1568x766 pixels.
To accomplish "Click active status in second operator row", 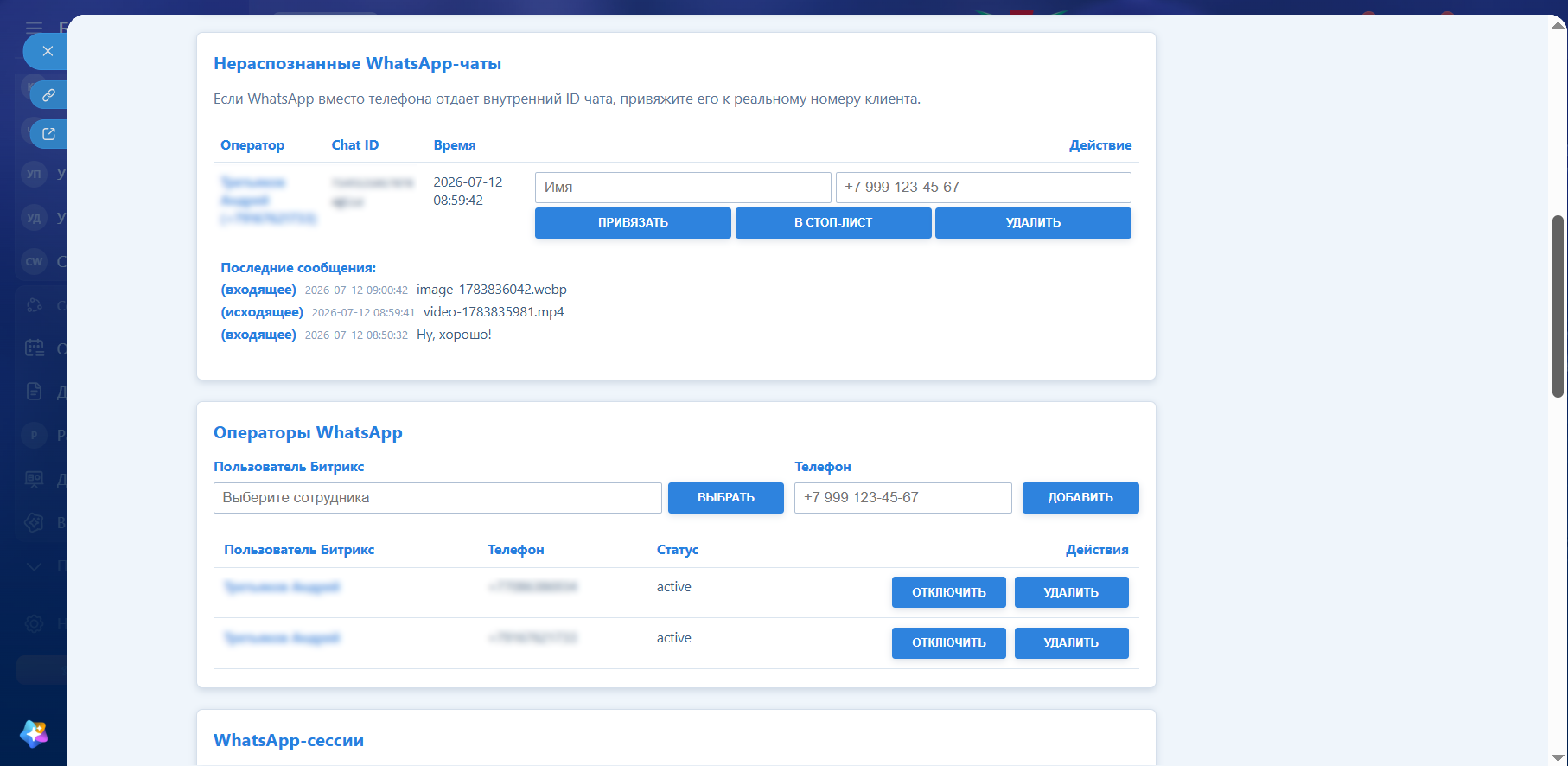I will point(674,638).
